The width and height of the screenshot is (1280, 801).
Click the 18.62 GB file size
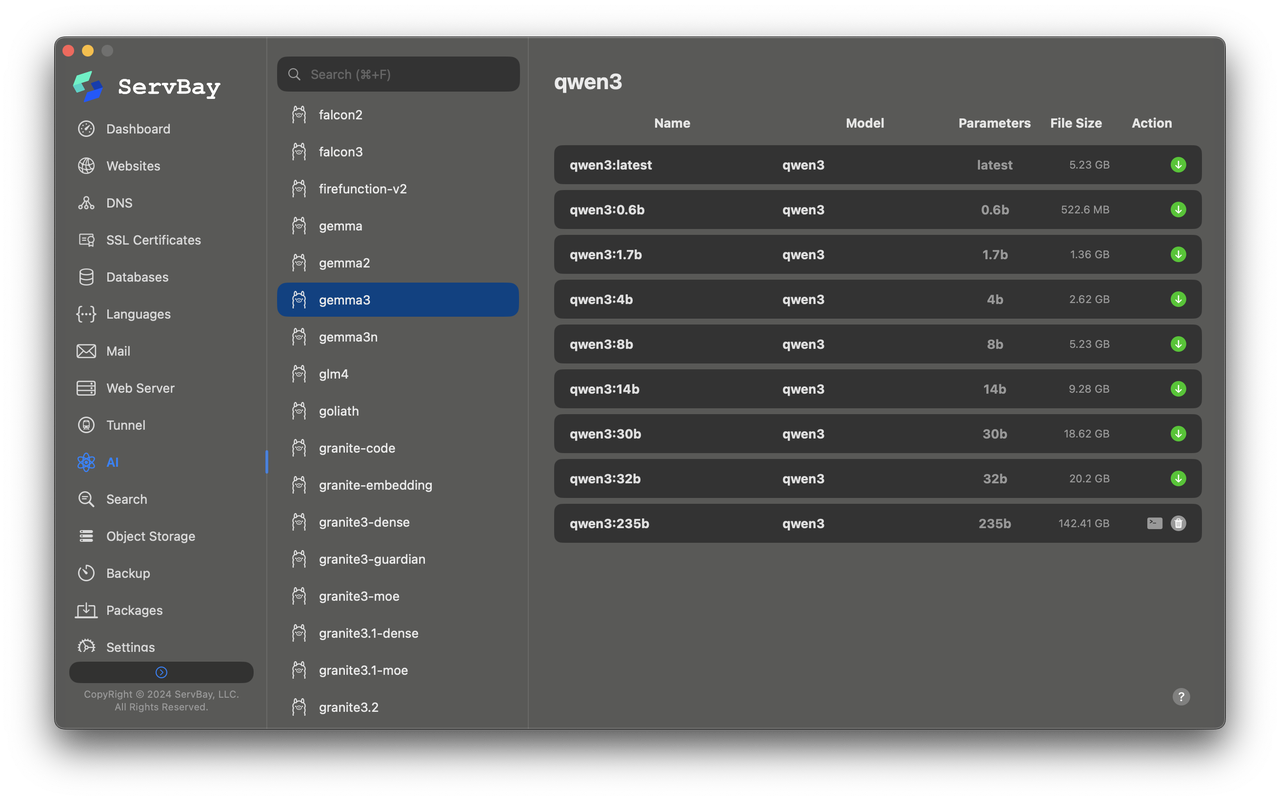point(1087,434)
